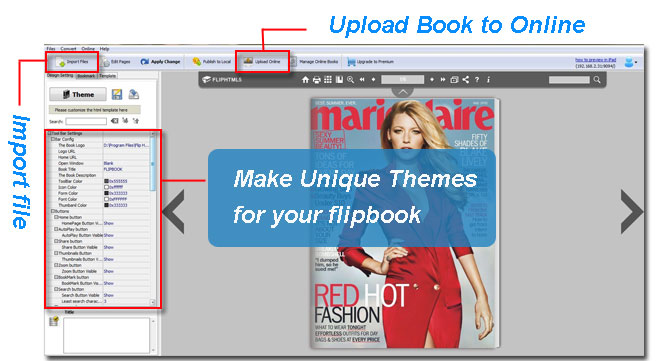
Task: Open the Convert menu
Action: 68,49
